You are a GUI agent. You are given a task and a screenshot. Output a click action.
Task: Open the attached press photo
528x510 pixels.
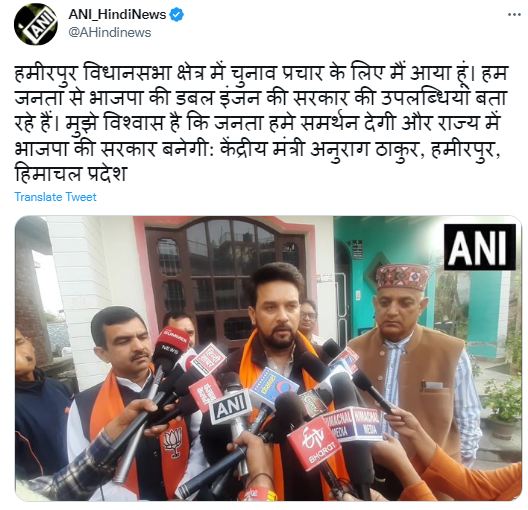pyautogui.click(x=268, y=359)
